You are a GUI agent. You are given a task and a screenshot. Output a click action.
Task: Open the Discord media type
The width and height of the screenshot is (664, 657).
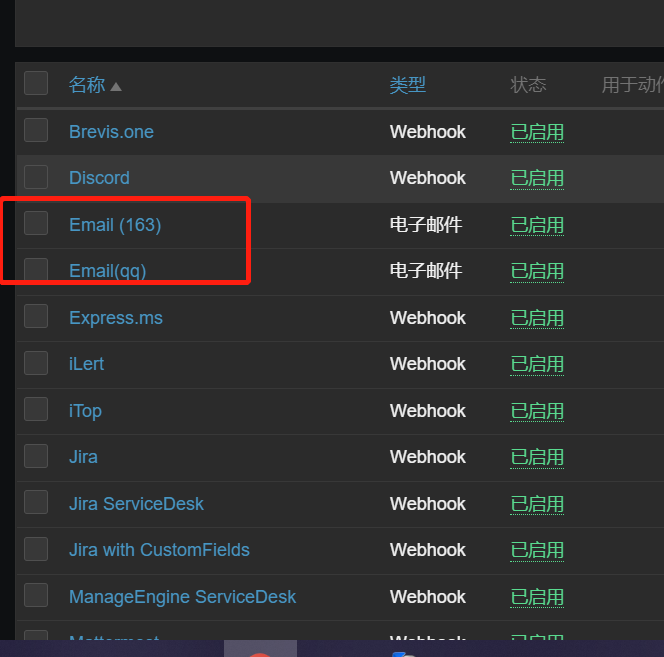[99, 178]
